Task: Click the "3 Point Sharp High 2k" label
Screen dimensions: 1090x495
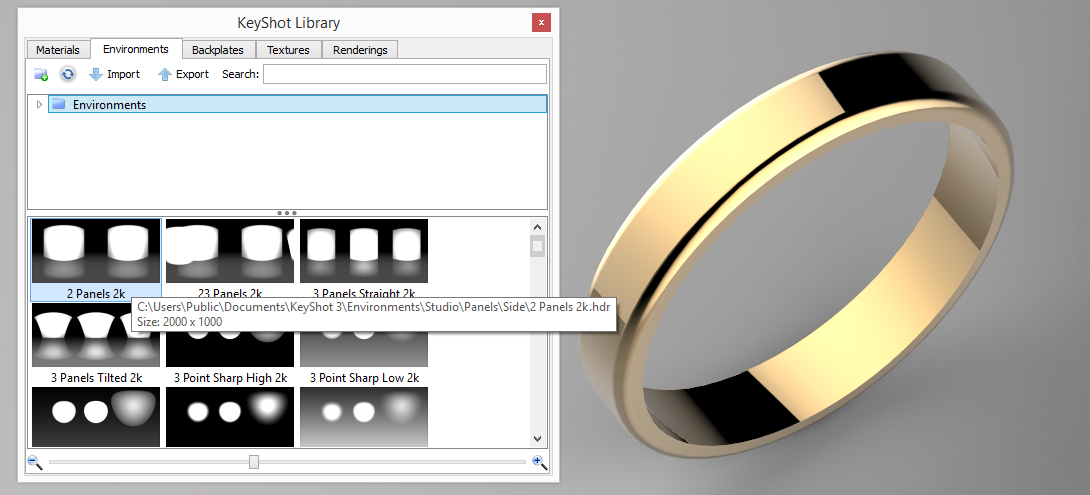Action: point(230,378)
